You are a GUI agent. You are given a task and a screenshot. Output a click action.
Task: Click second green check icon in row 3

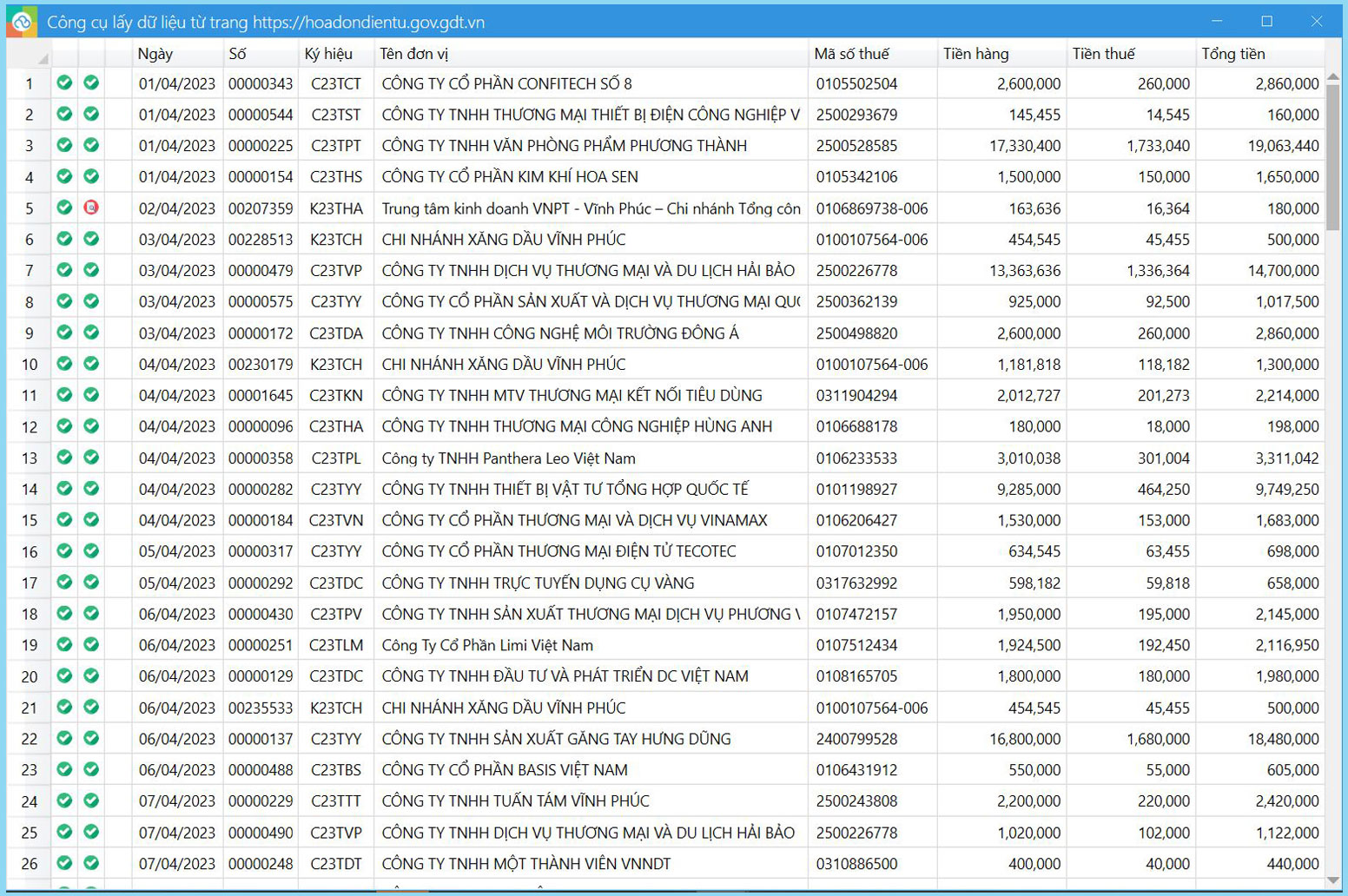coord(91,145)
